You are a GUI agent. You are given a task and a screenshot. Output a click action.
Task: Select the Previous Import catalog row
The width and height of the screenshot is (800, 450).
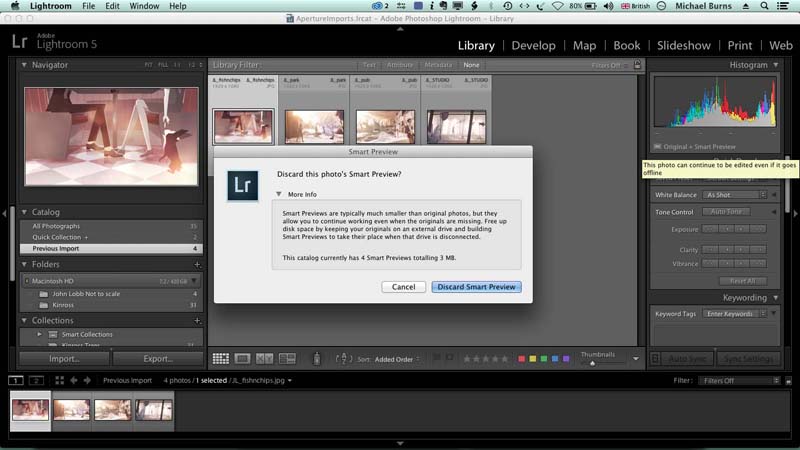coord(111,248)
